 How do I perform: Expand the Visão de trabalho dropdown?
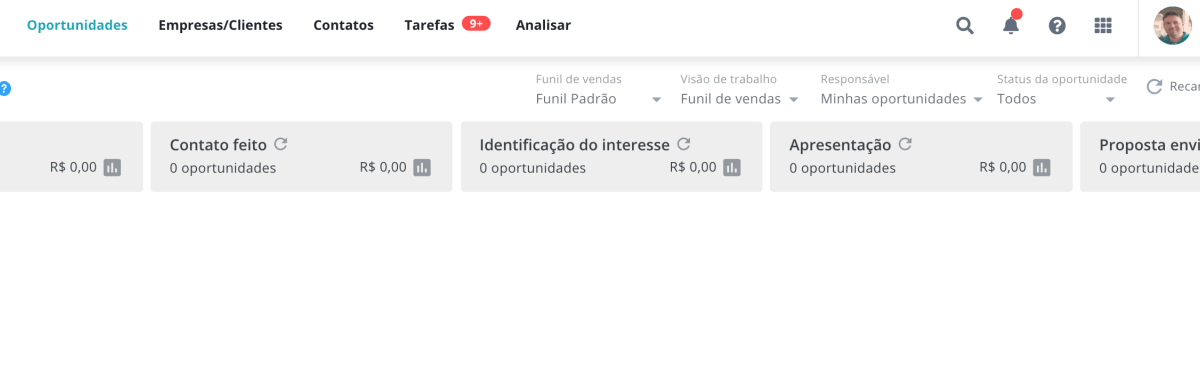pos(739,99)
